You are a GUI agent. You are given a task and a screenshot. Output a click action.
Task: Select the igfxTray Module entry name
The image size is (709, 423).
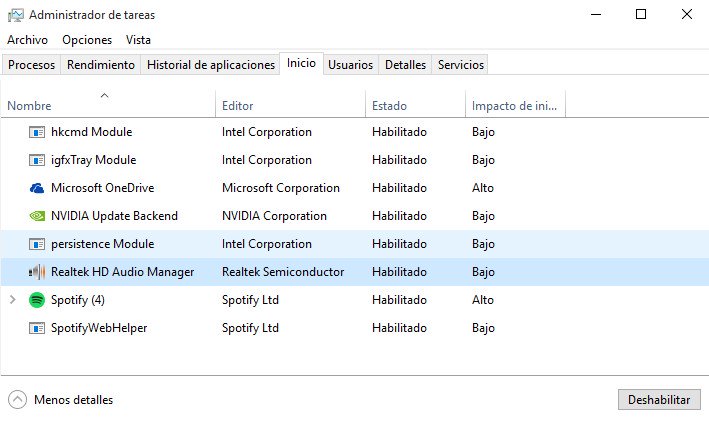[93, 160]
